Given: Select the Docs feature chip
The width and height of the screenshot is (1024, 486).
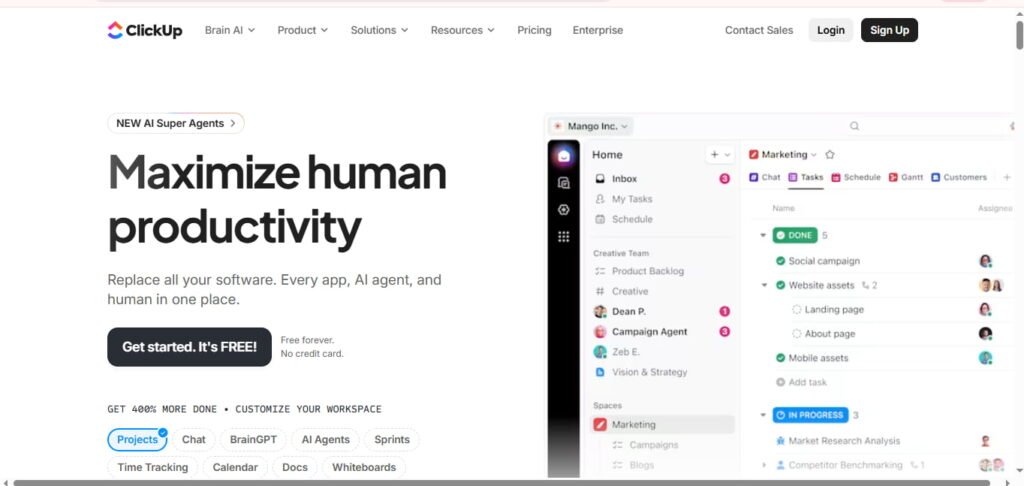Looking at the screenshot, I should point(295,467).
